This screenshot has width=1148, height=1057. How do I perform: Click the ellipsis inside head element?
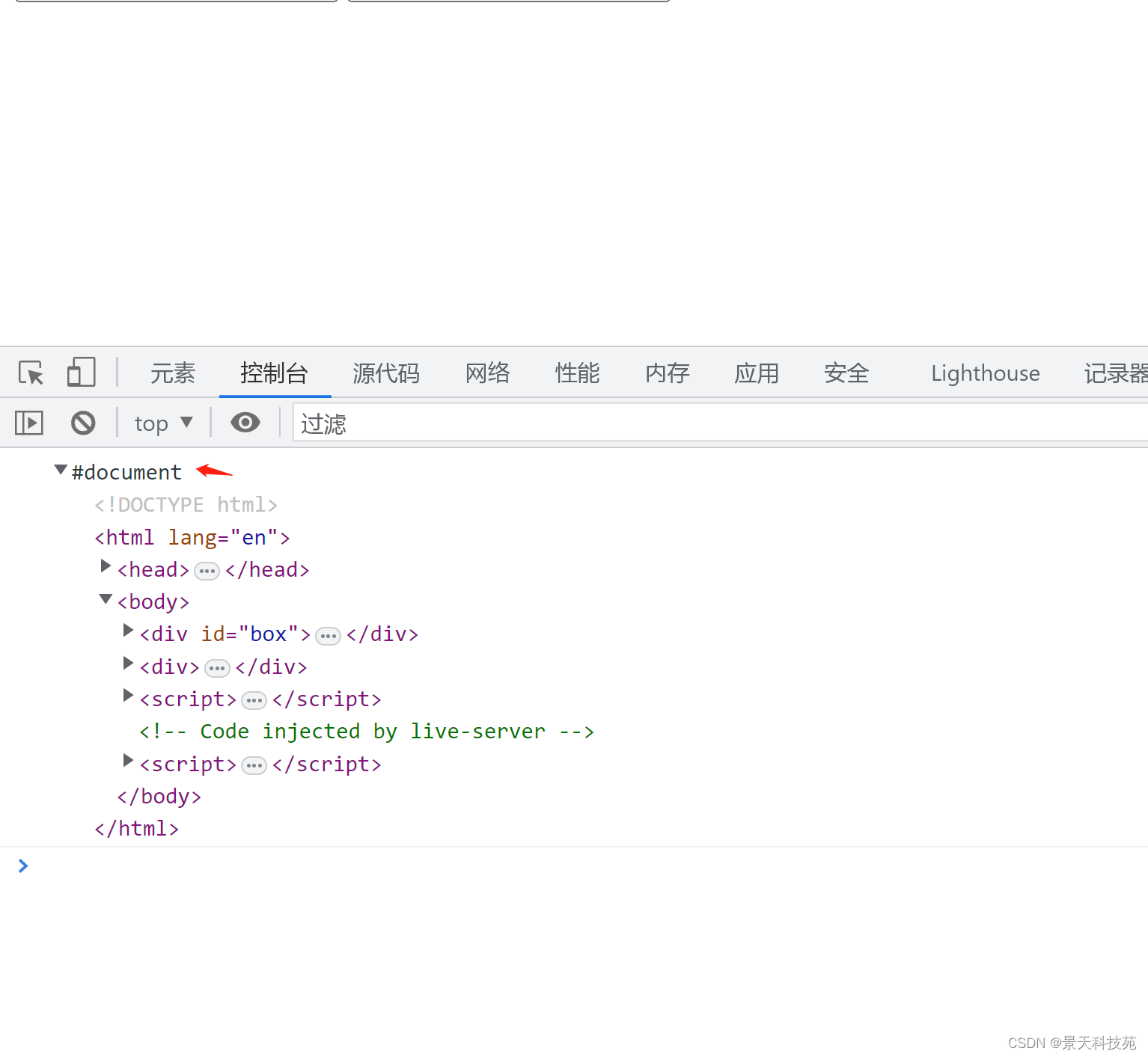click(x=207, y=572)
